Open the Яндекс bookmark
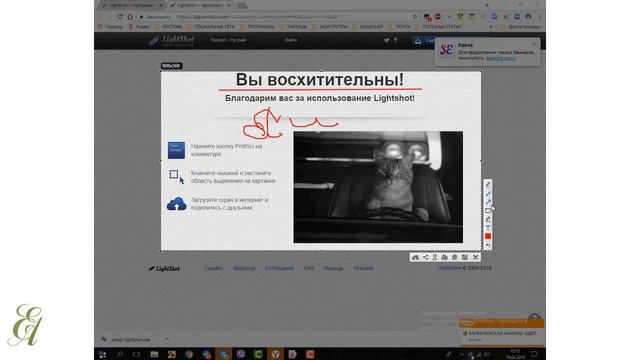 tap(139, 27)
